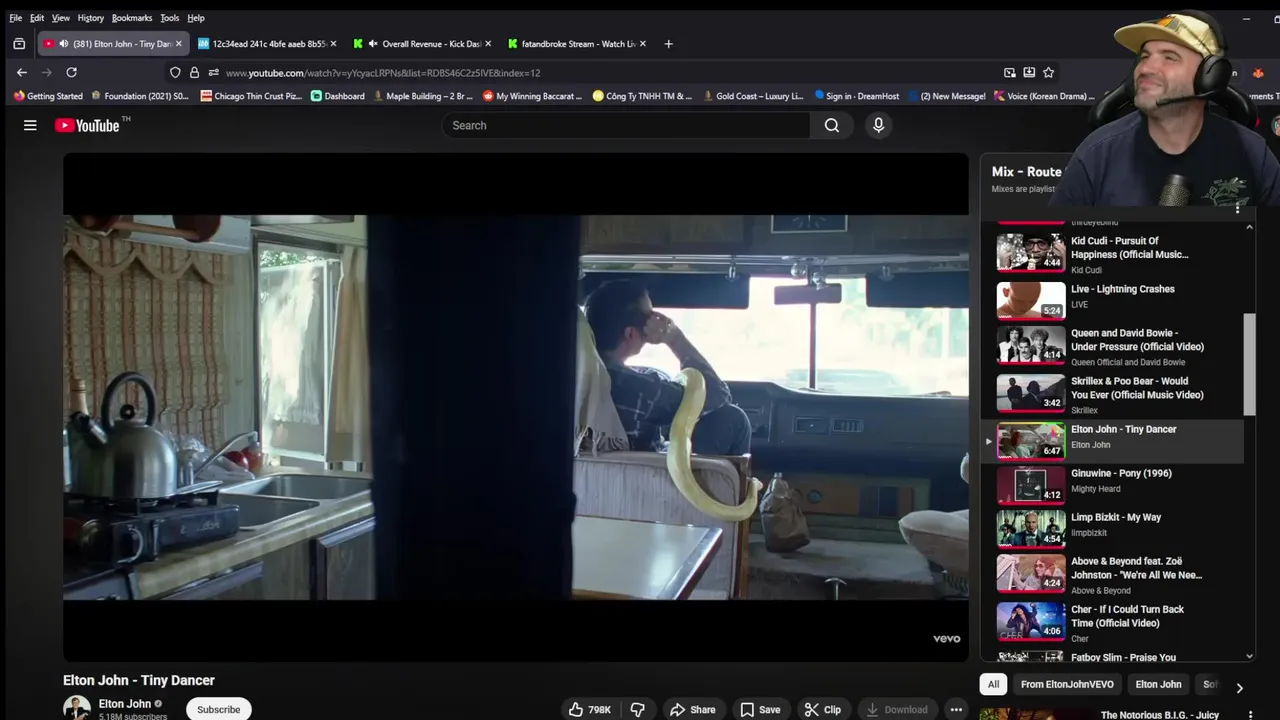The height and width of the screenshot is (720, 1280).
Task: Open the File menu
Action: [16, 18]
